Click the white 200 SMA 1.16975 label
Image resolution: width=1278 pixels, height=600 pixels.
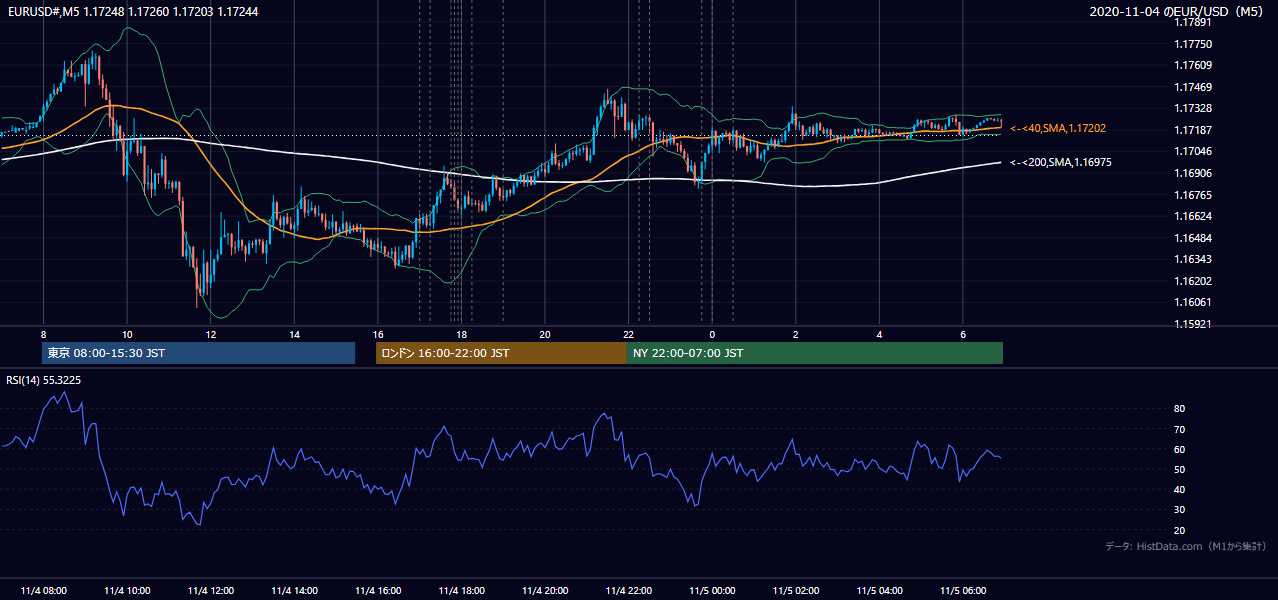coord(1058,162)
